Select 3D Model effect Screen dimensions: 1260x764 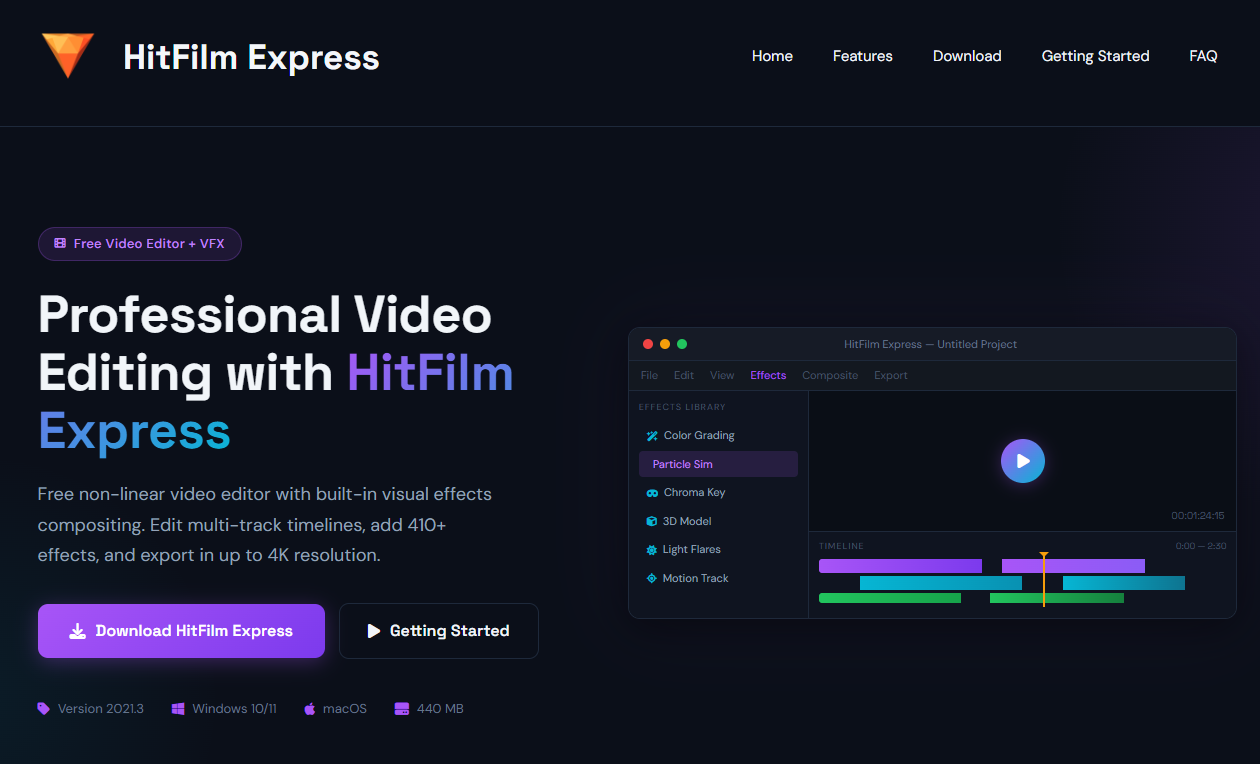point(718,521)
